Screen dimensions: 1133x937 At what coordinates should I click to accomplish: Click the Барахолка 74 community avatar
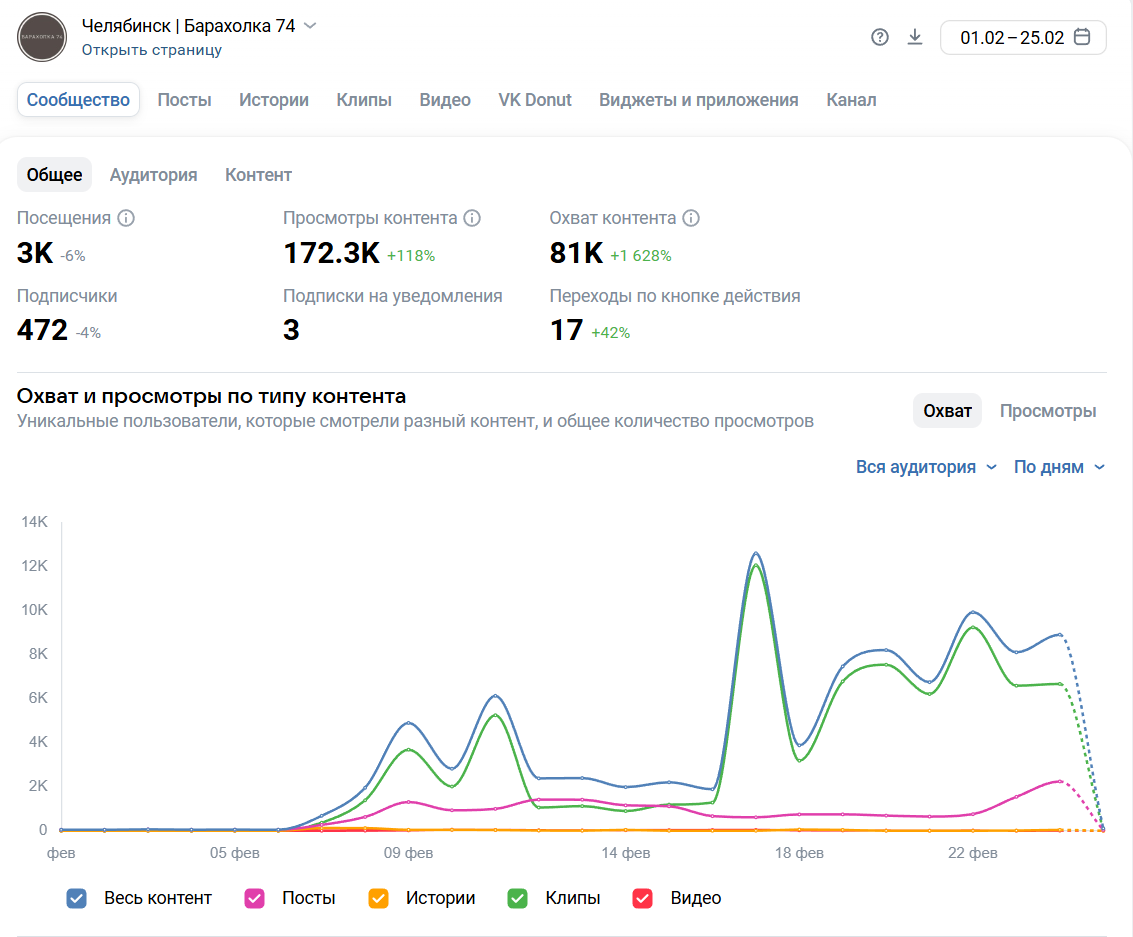point(42,37)
